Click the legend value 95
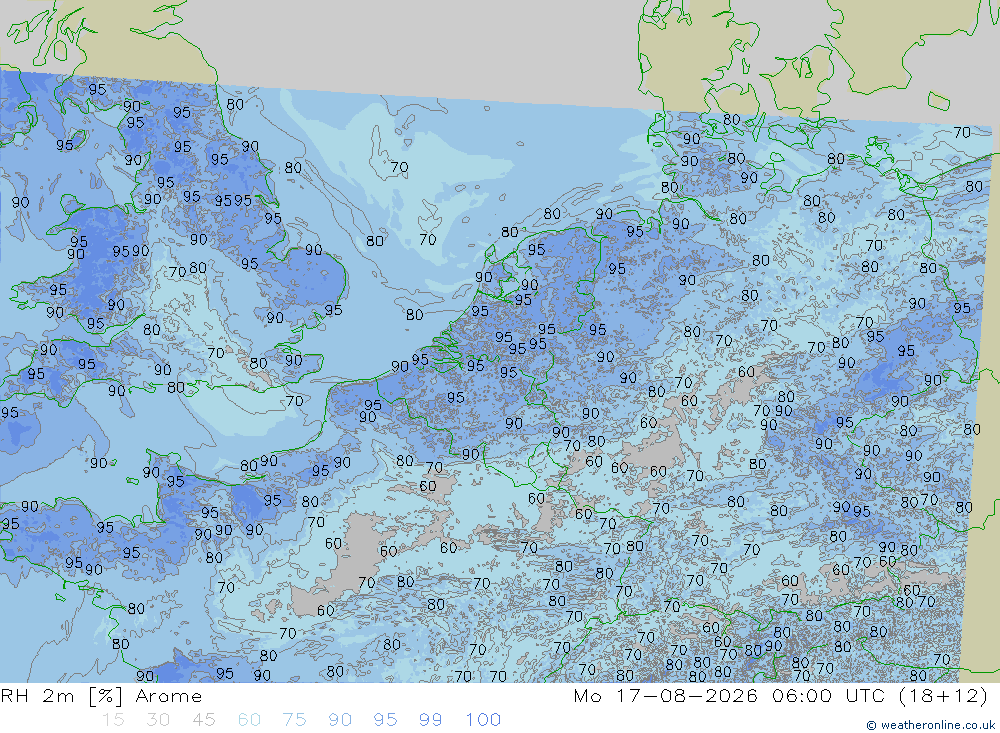 point(385,720)
